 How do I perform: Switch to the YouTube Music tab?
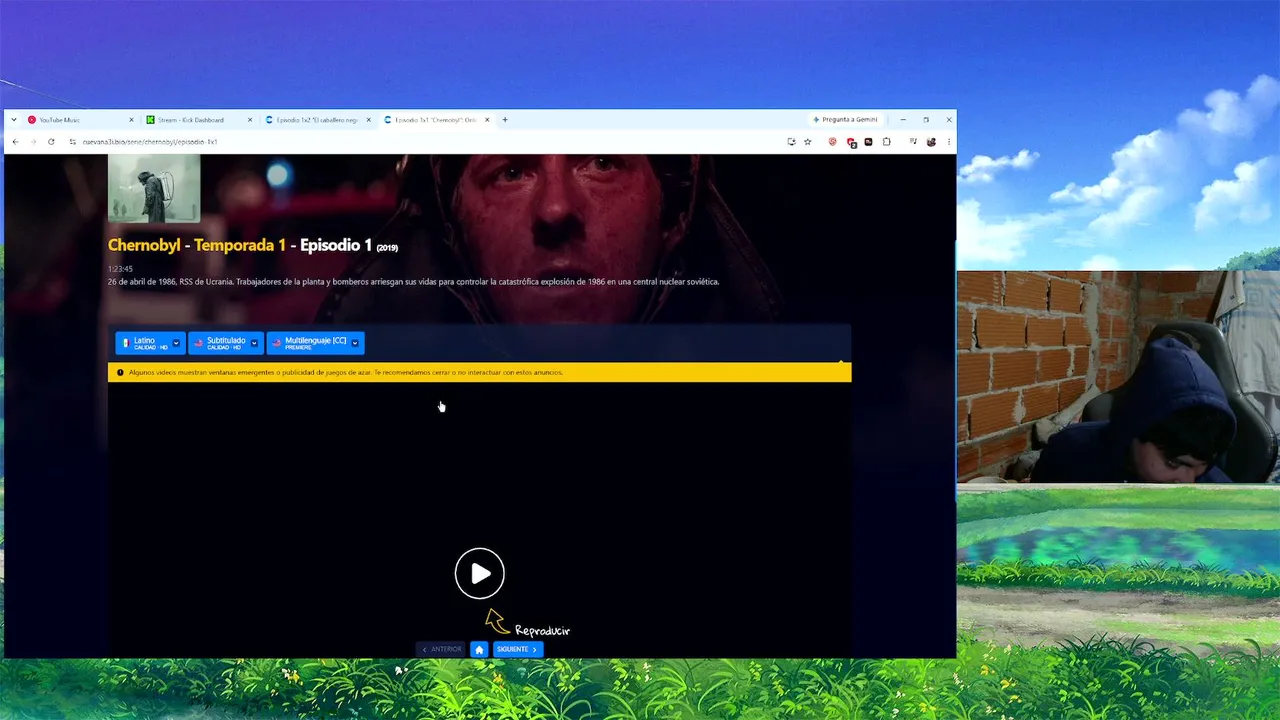[80, 120]
